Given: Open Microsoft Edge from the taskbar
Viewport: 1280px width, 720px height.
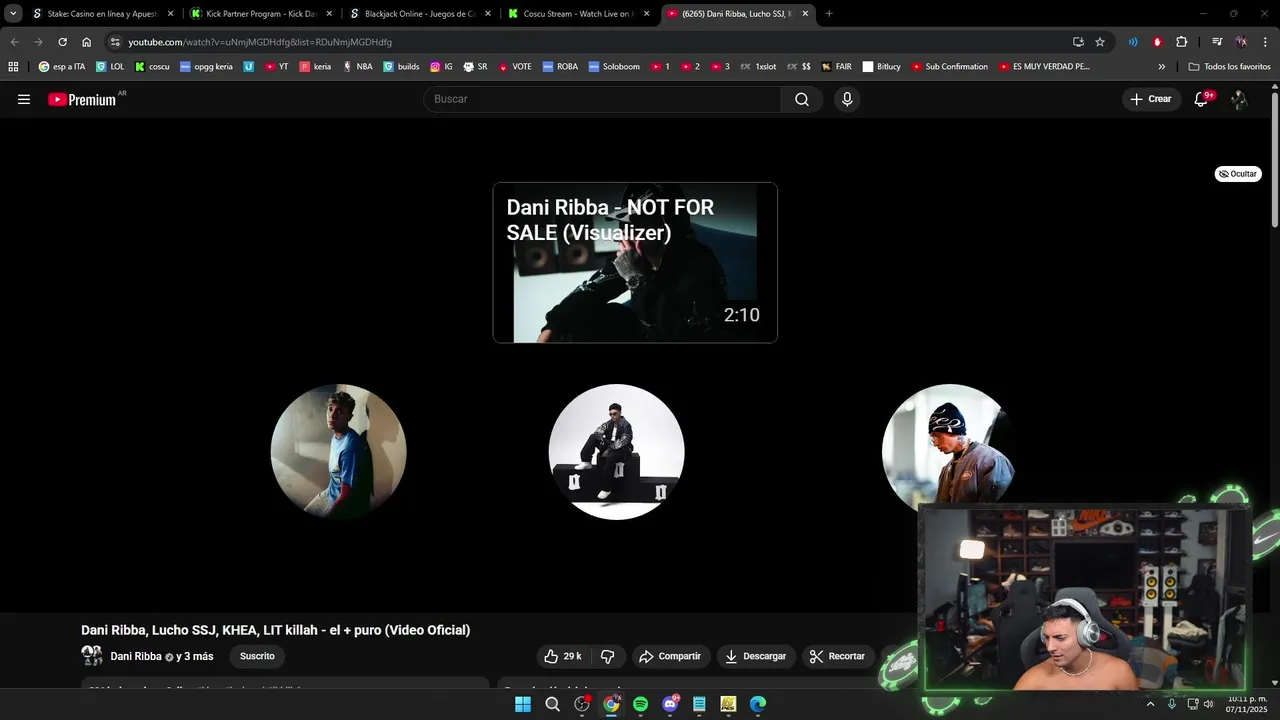Looking at the screenshot, I should pos(758,704).
